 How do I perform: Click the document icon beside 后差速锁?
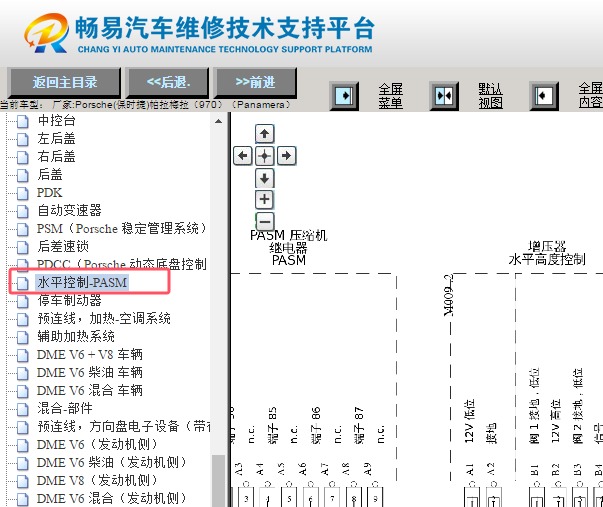coord(23,247)
